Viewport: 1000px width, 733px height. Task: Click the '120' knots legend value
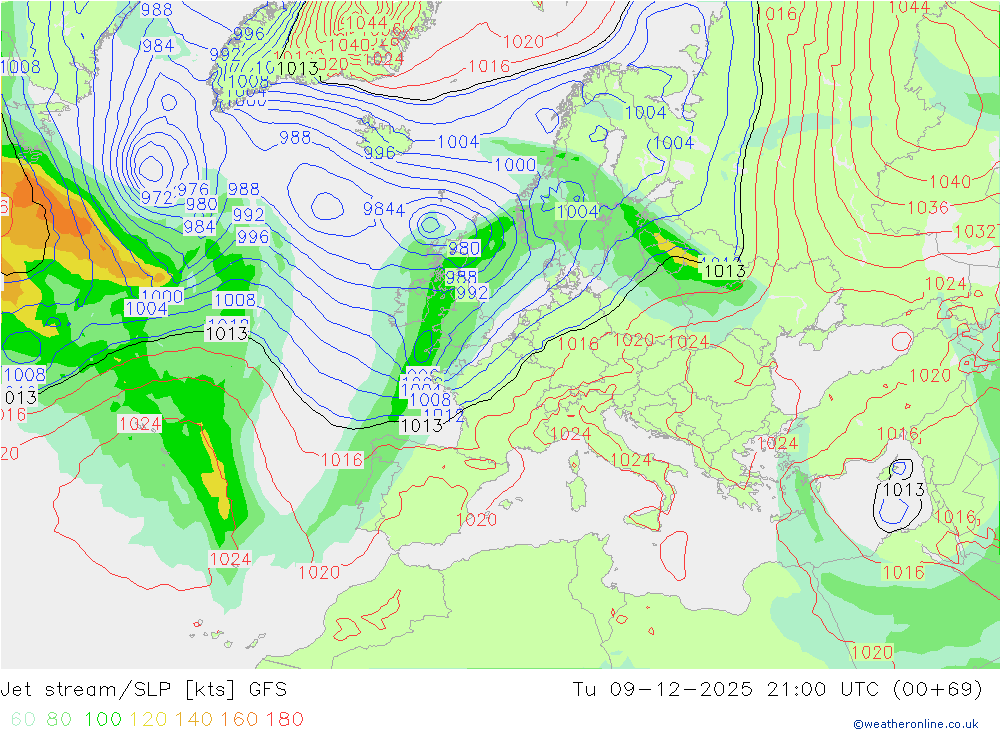click(149, 719)
